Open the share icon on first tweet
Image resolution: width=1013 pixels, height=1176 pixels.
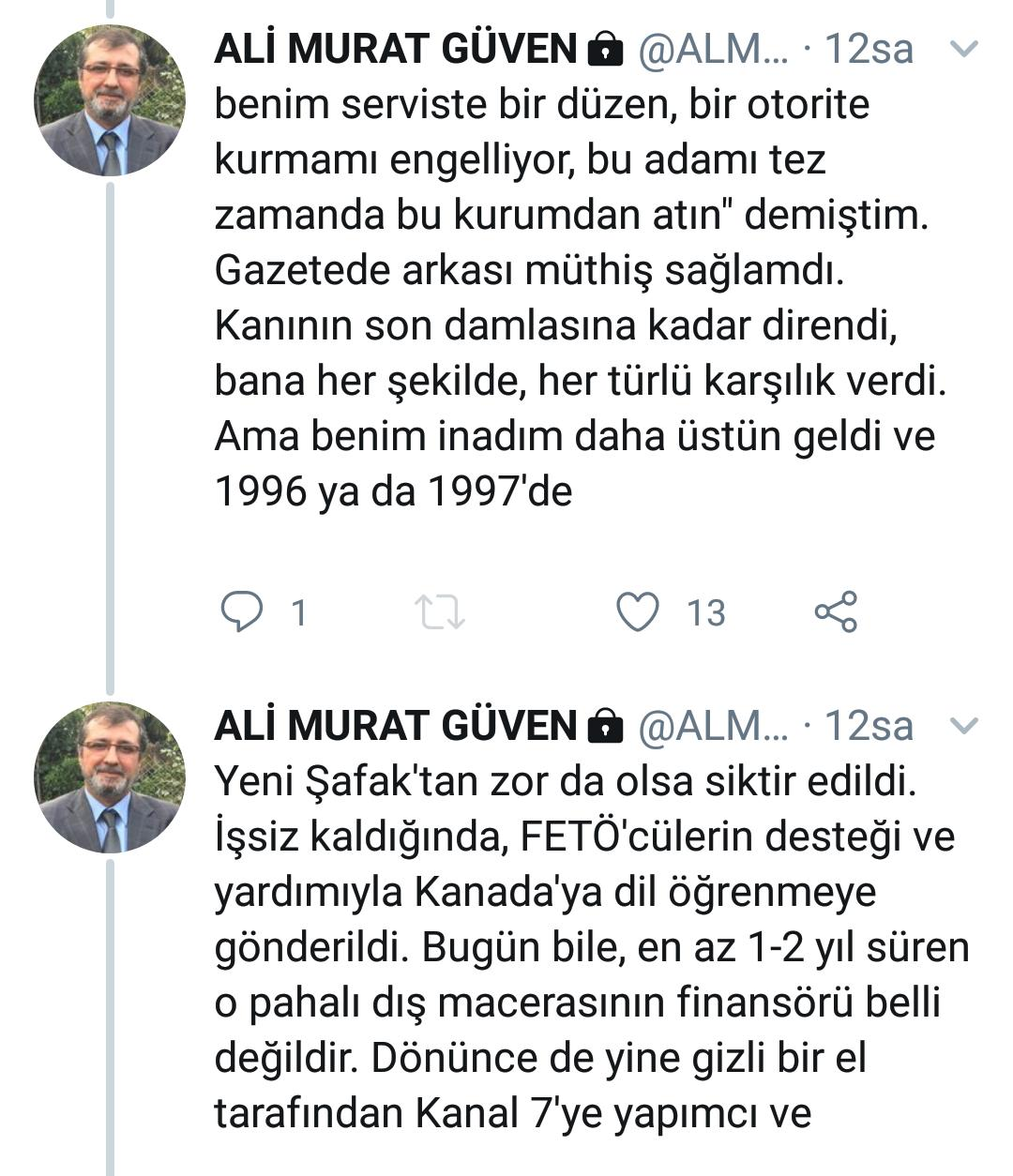click(x=836, y=611)
